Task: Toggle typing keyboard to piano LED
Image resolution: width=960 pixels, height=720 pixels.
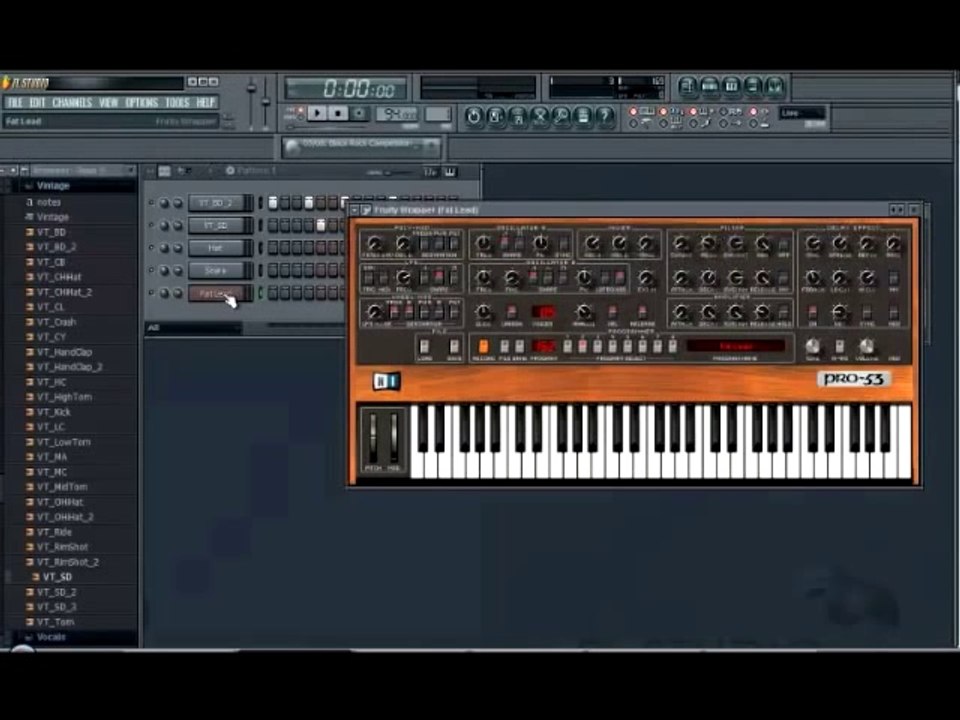Action: pyautogui.click(x=634, y=111)
